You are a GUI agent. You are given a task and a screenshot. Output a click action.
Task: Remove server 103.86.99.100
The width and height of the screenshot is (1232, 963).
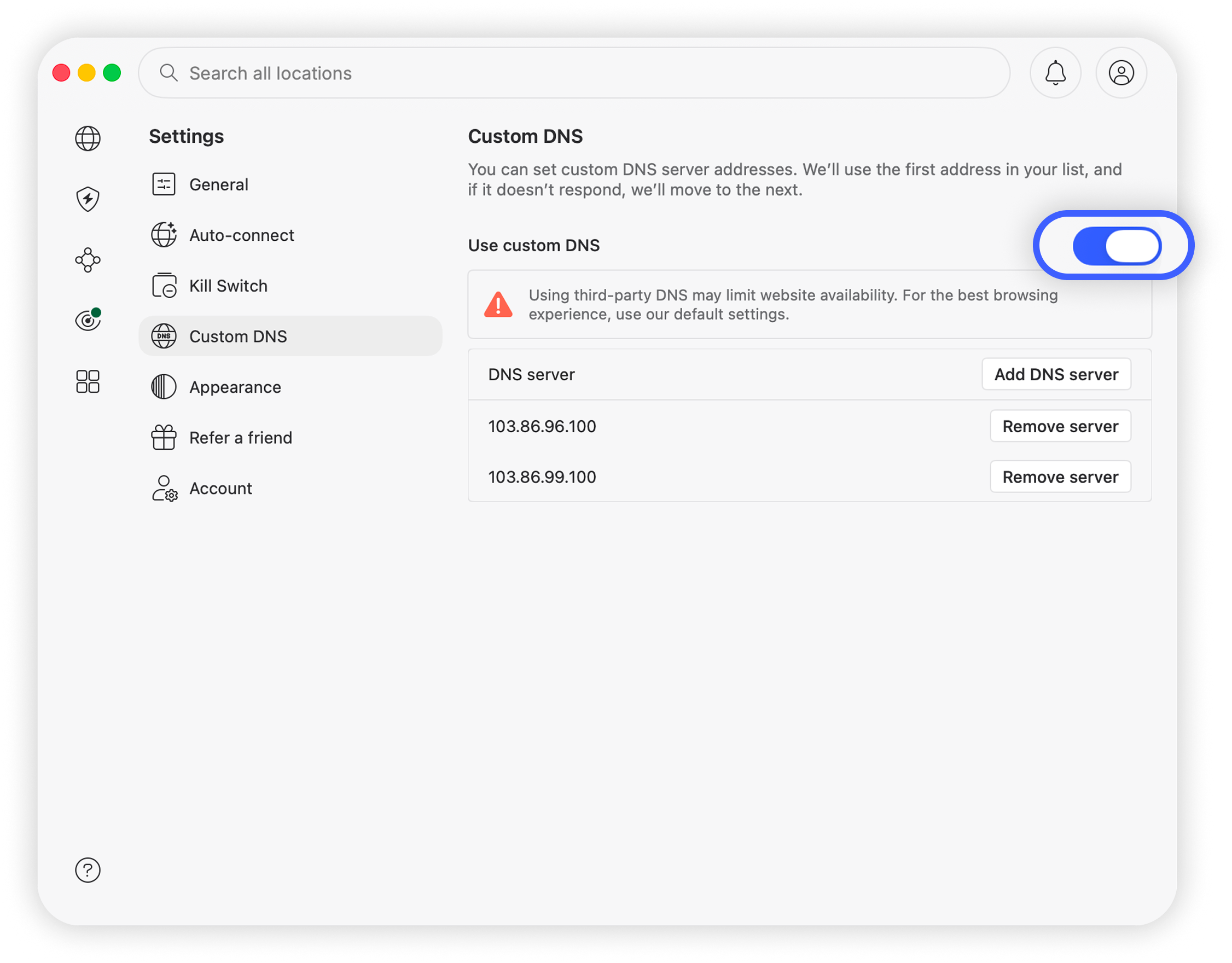coord(1061,477)
